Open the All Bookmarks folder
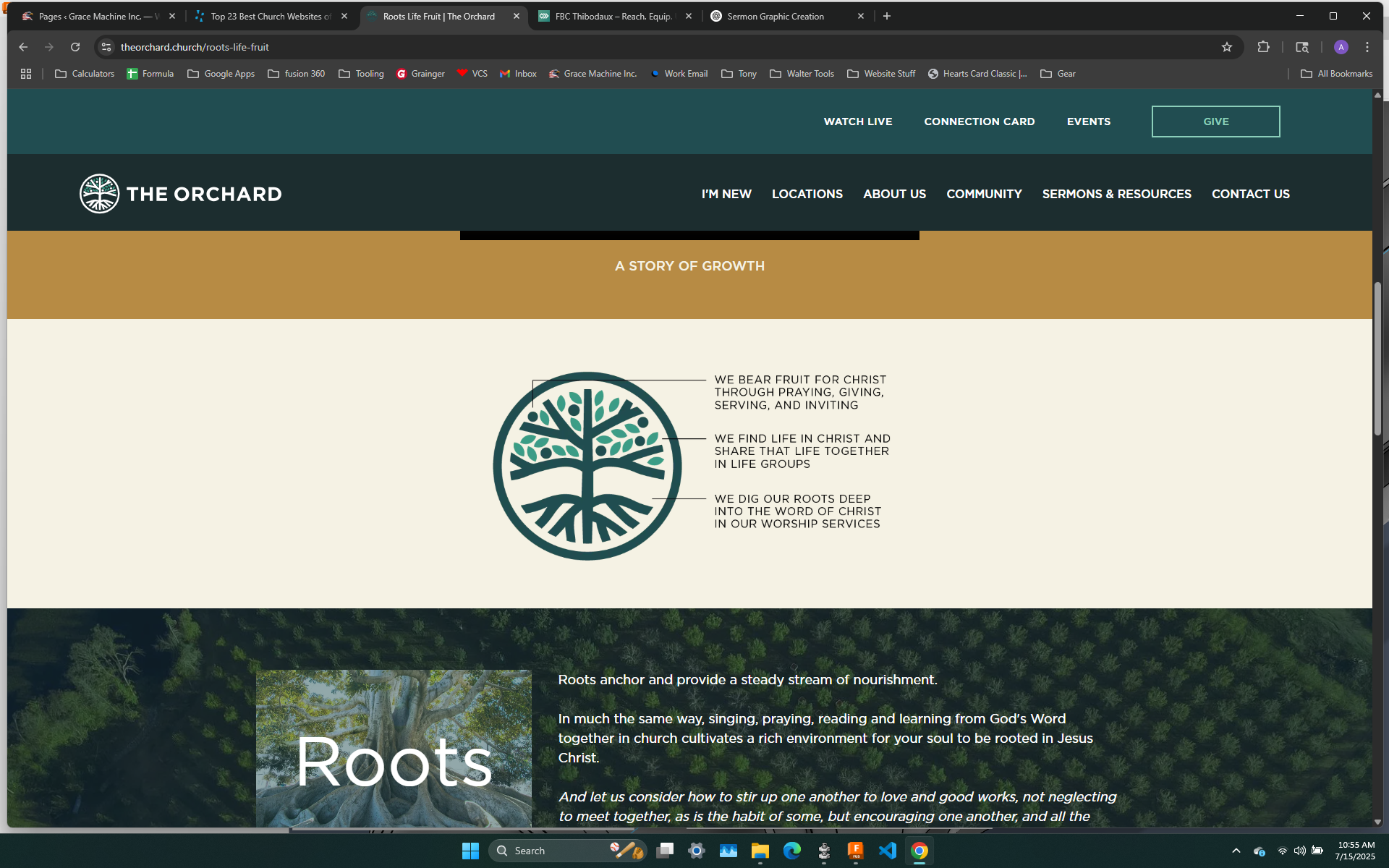This screenshot has width=1389, height=868. pos(1336,74)
